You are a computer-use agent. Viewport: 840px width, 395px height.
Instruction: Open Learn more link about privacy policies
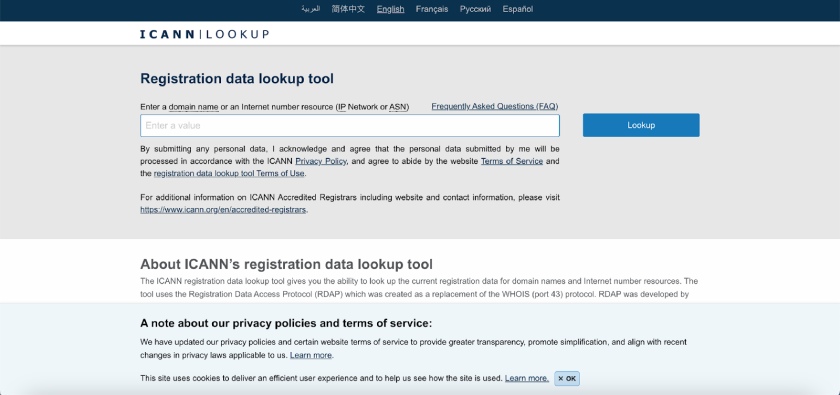coord(311,355)
